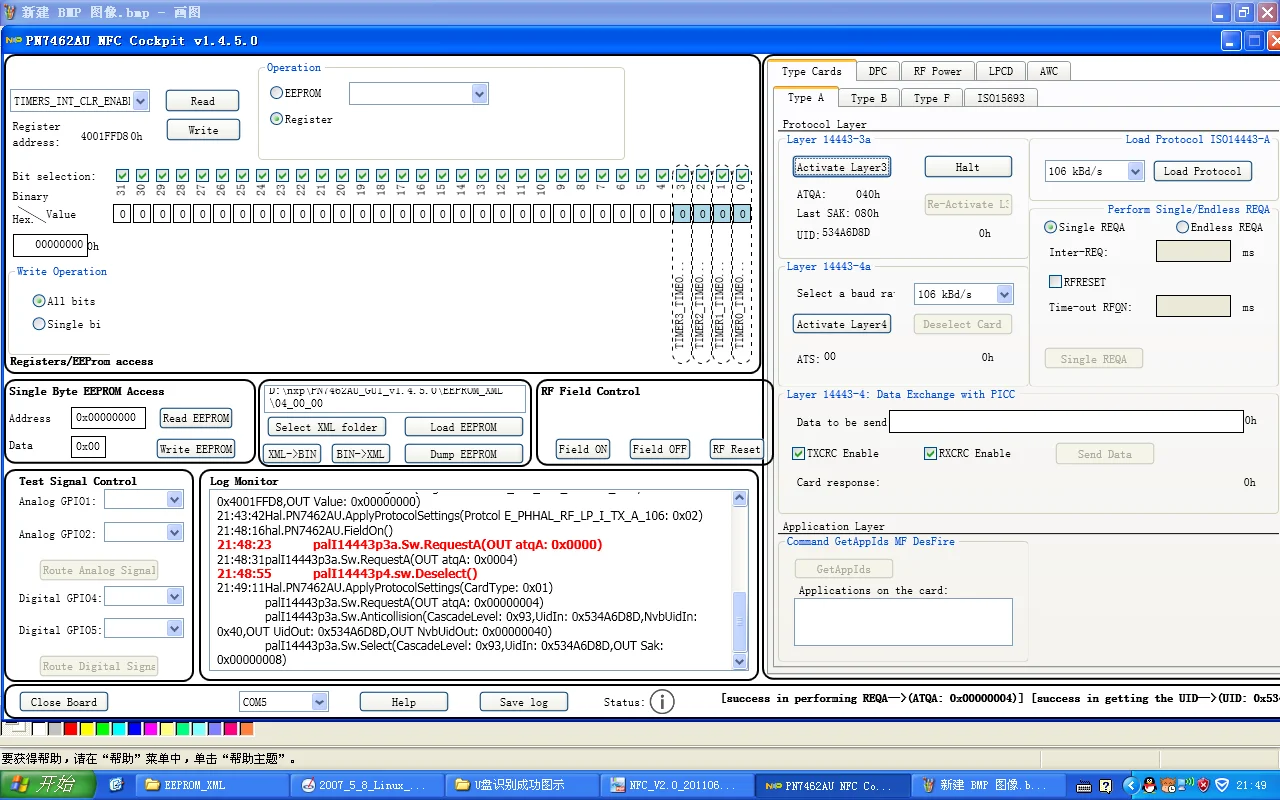Open COM5 port dropdown
The width and height of the screenshot is (1280, 800).
coord(320,702)
